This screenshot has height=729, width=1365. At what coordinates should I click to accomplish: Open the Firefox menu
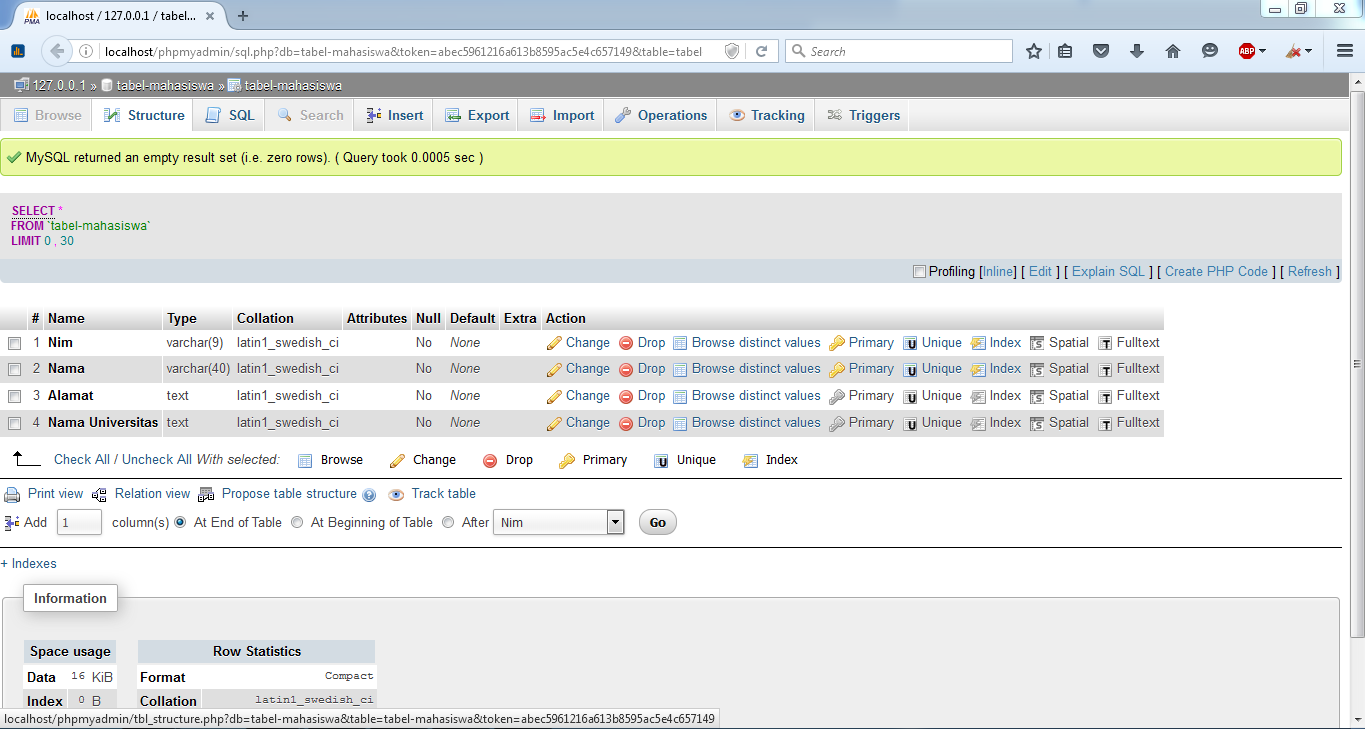point(1344,50)
